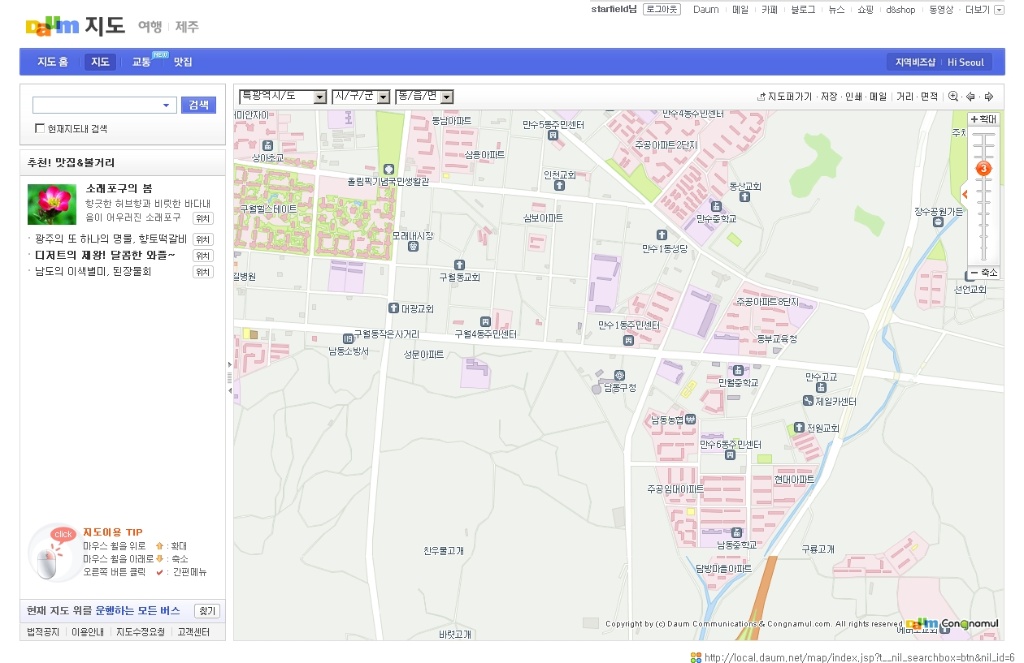The height and width of the screenshot is (663, 1024).
Task: Click 위치 button for 향토떡갈비 item
Action: 203,239
